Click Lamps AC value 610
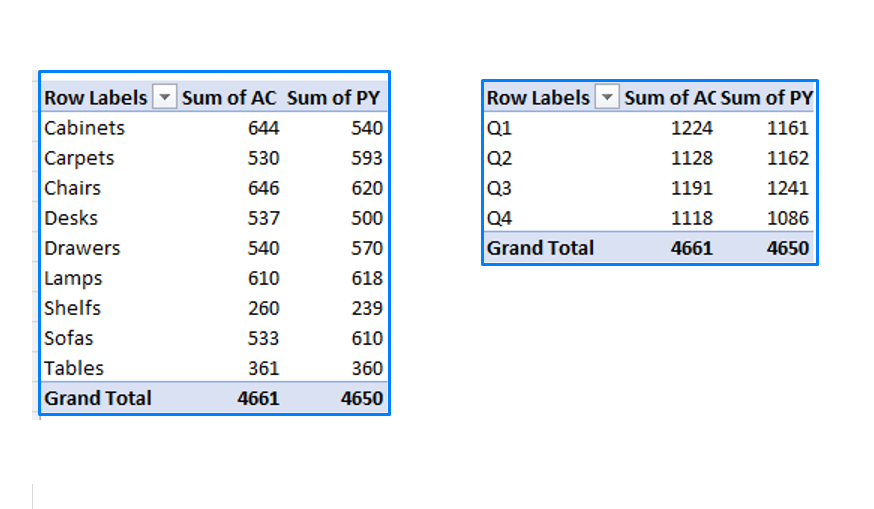This screenshot has width=874, height=509. click(263, 278)
